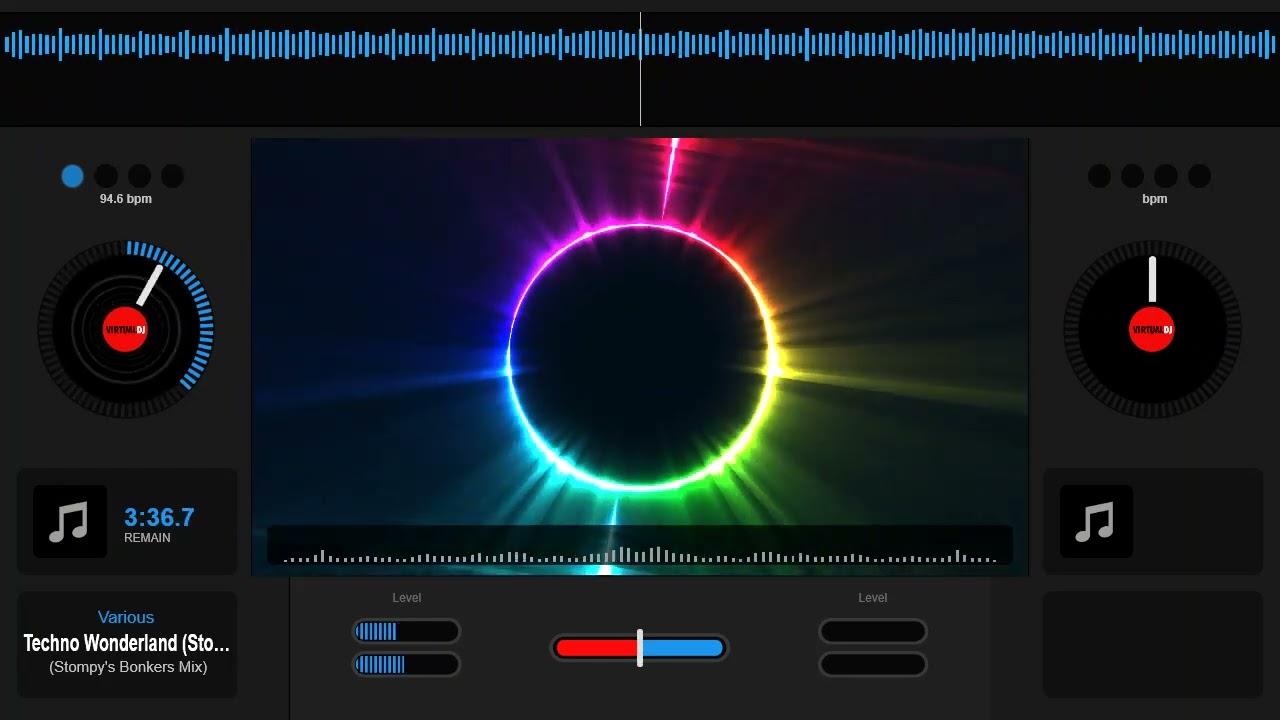Click the red VirtualDJ label on left turntable
Viewport: 1280px width, 720px height.
click(126, 329)
